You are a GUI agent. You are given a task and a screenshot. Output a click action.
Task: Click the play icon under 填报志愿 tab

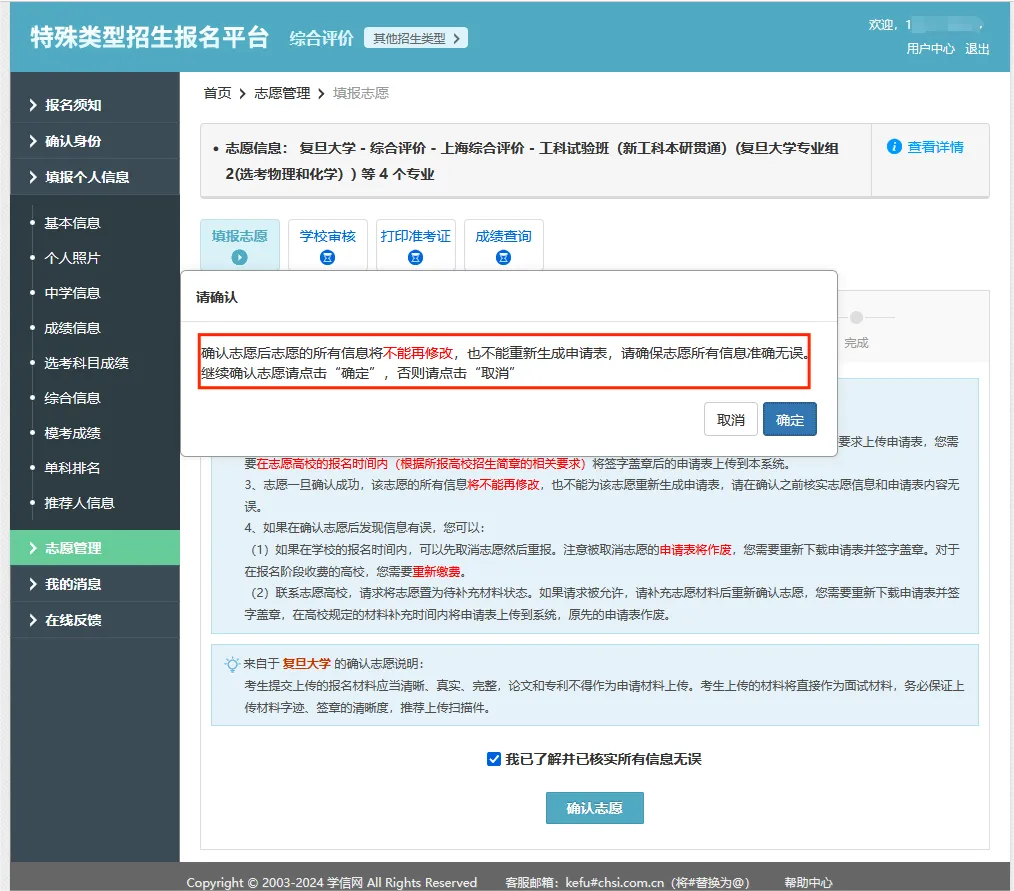[x=239, y=257]
